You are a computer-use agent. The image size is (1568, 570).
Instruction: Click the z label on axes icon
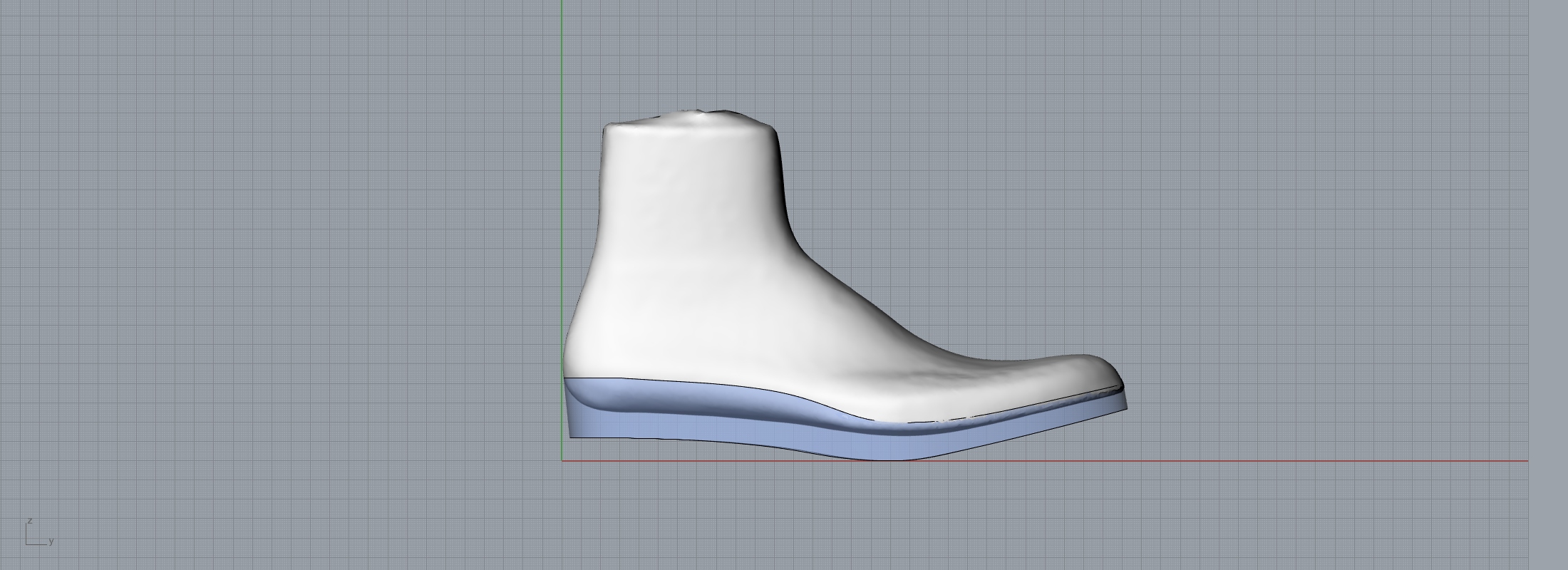point(30,521)
